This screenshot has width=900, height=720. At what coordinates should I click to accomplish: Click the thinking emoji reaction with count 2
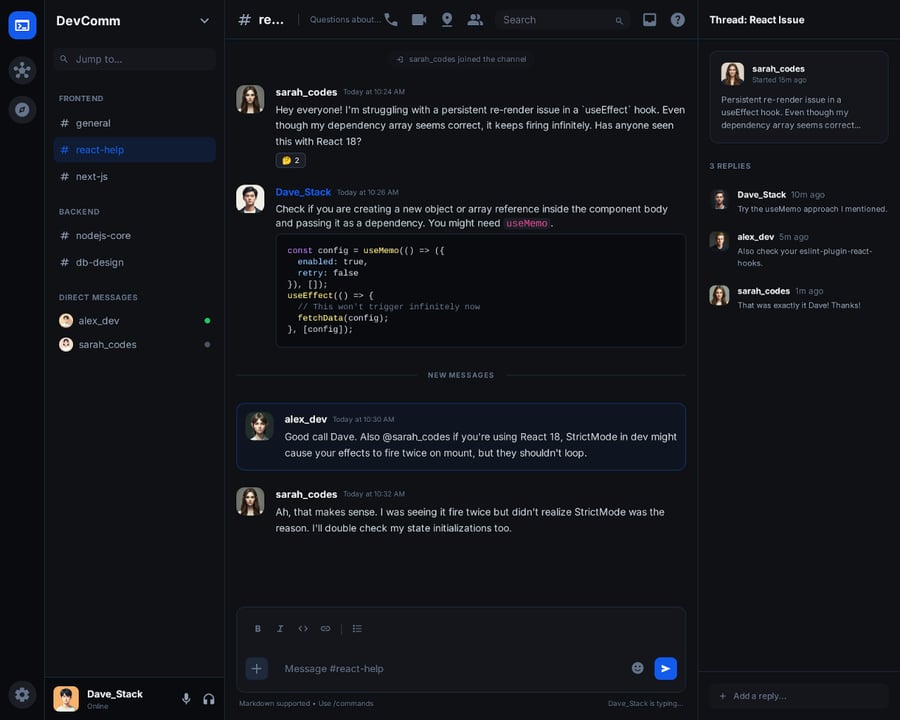tap(291, 160)
